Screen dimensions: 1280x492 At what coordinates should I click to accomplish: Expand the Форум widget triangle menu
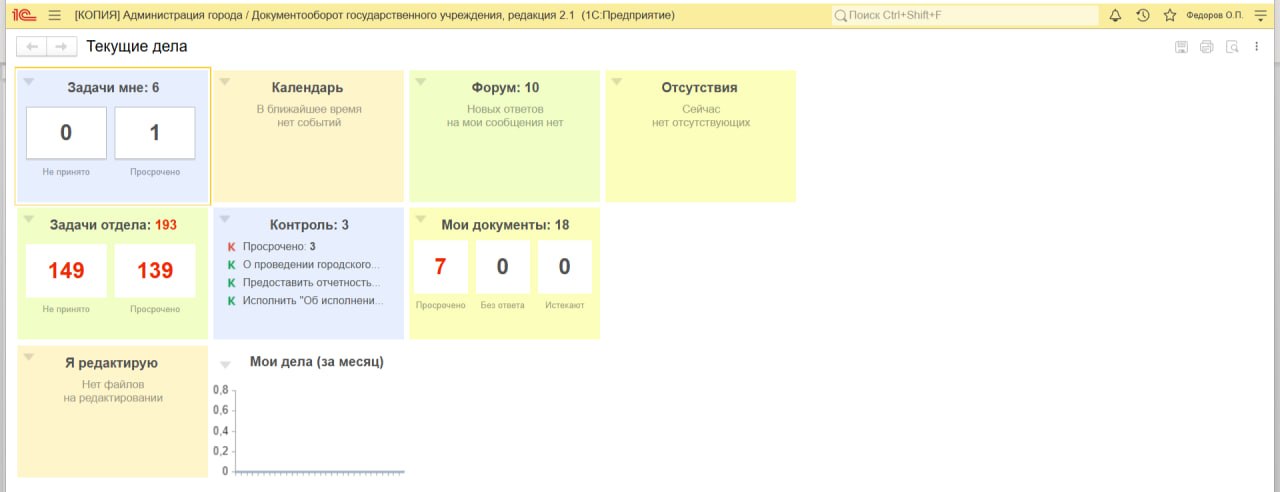coord(421,82)
